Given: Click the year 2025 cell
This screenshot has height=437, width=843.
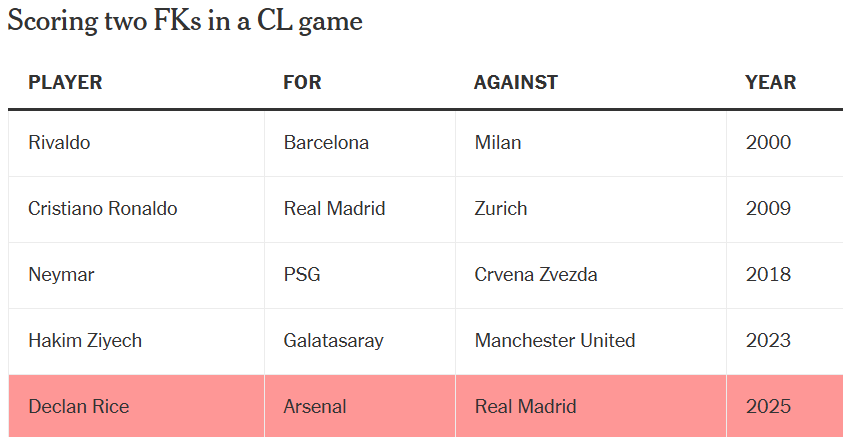Looking at the screenshot, I should click(x=785, y=406).
